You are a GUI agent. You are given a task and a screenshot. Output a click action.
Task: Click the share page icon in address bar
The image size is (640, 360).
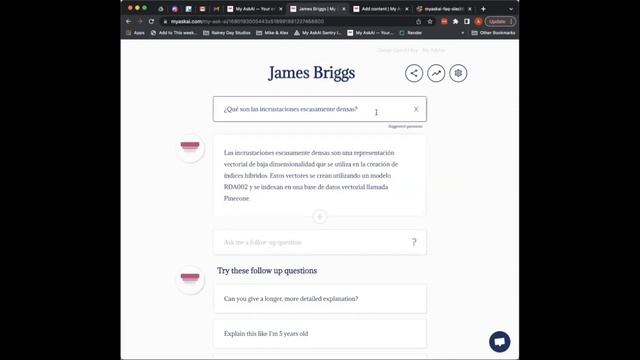pos(418,21)
